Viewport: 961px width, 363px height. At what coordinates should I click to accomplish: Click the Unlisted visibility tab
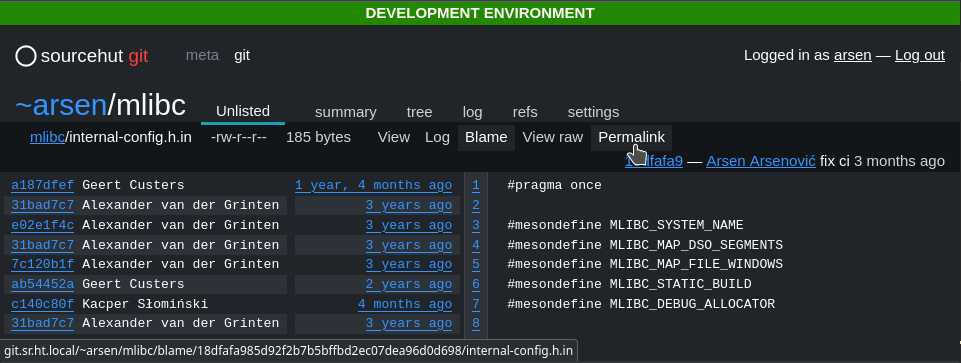pos(243,111)
